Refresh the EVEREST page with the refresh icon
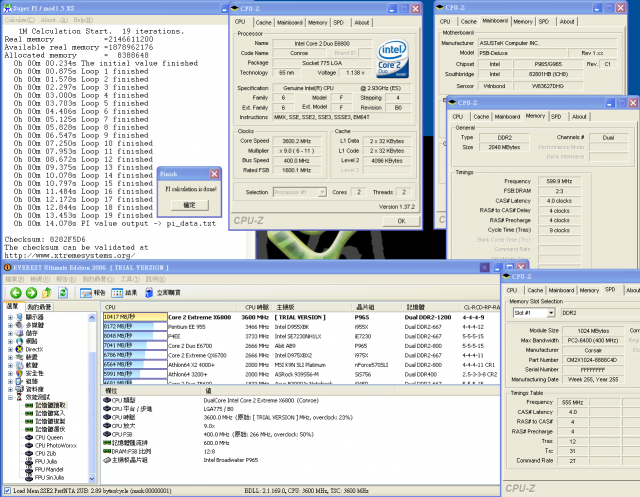The height and width of the screenshot is (497, 640). (63, 292)
